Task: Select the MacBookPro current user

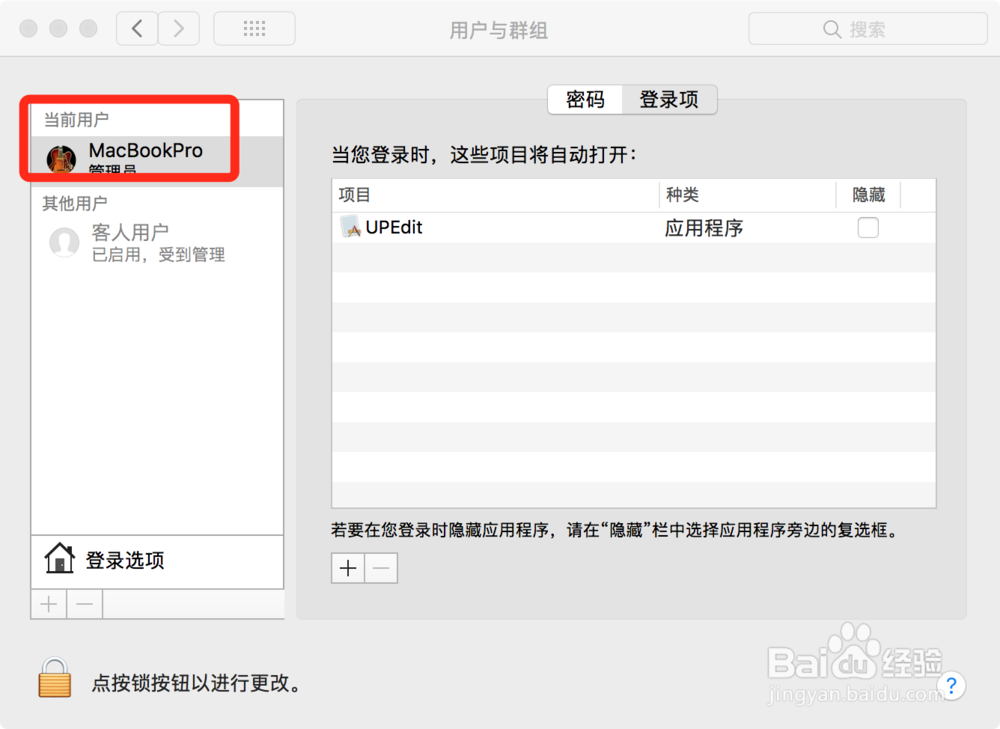Action: click(157, 161)
